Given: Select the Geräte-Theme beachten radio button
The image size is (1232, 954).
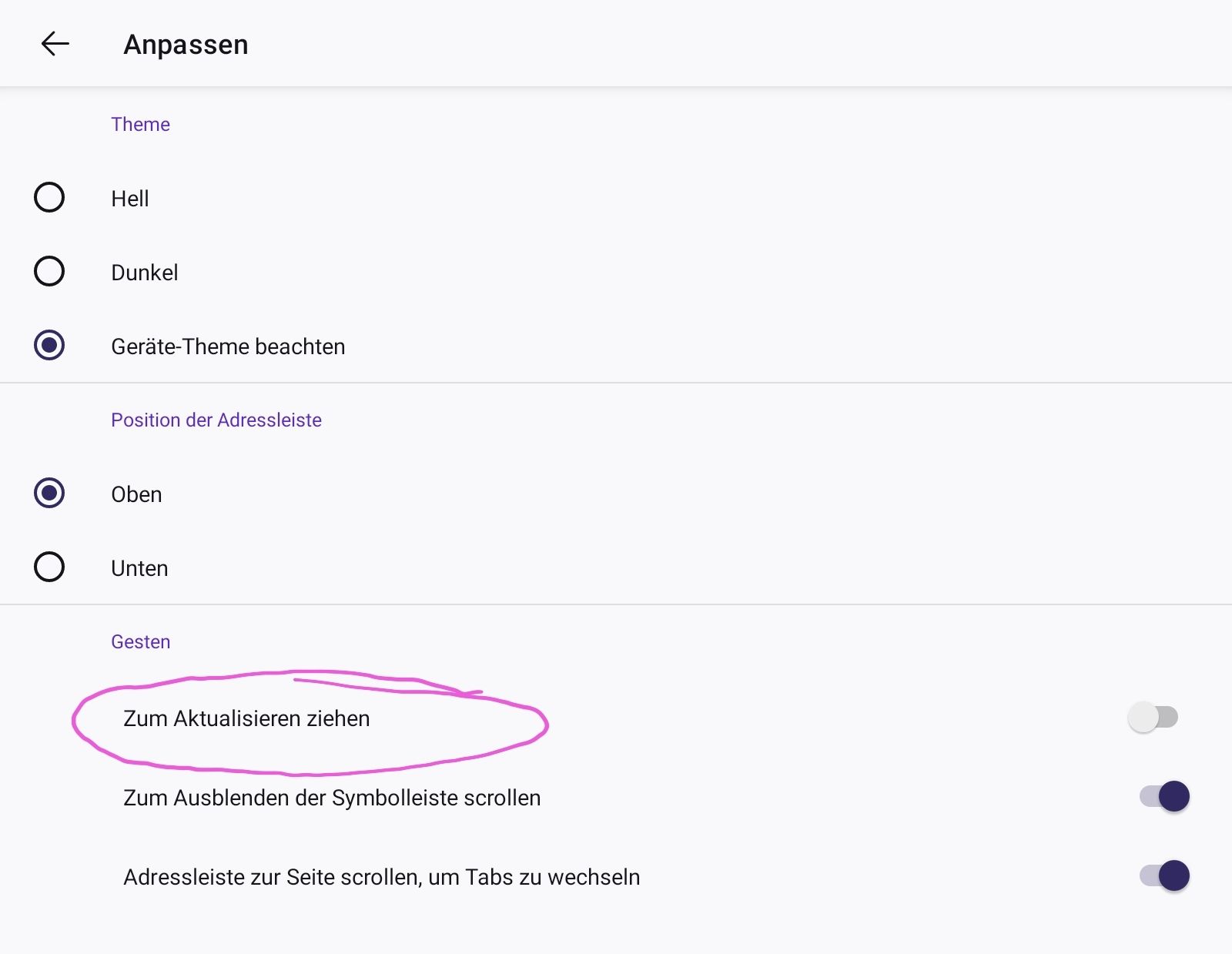Looking at the screenshot, I should click(49, 345).
